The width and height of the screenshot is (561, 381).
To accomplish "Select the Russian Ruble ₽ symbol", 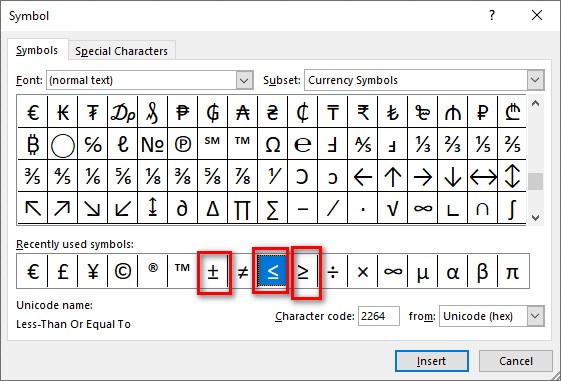I will click(483, 112).
